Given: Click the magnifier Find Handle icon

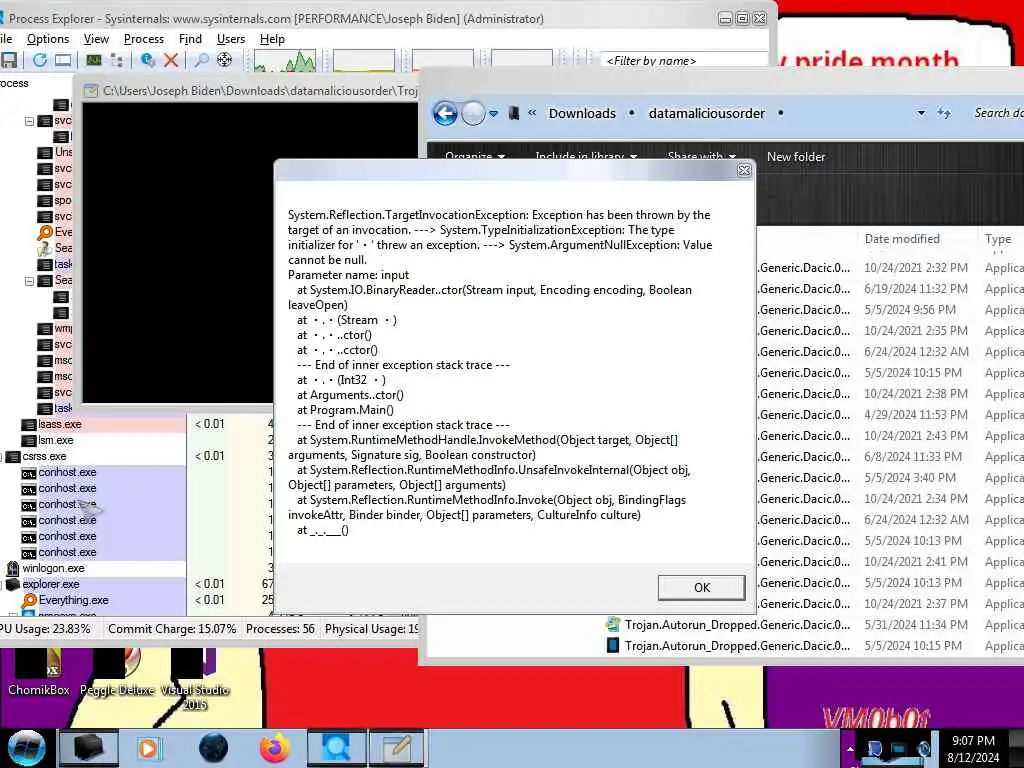Looking at the screenshot, I should click(202, 60).
